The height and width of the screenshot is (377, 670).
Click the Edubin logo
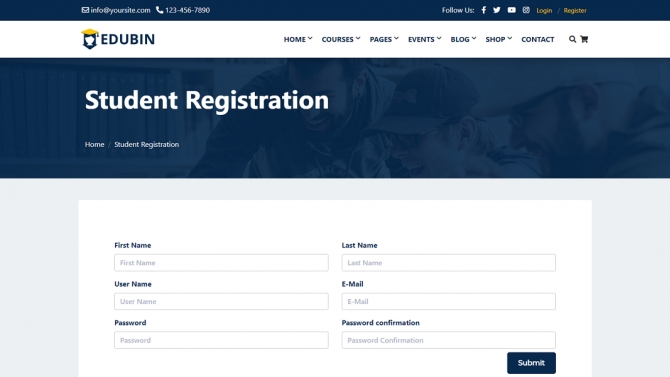[x=118, y=39]
